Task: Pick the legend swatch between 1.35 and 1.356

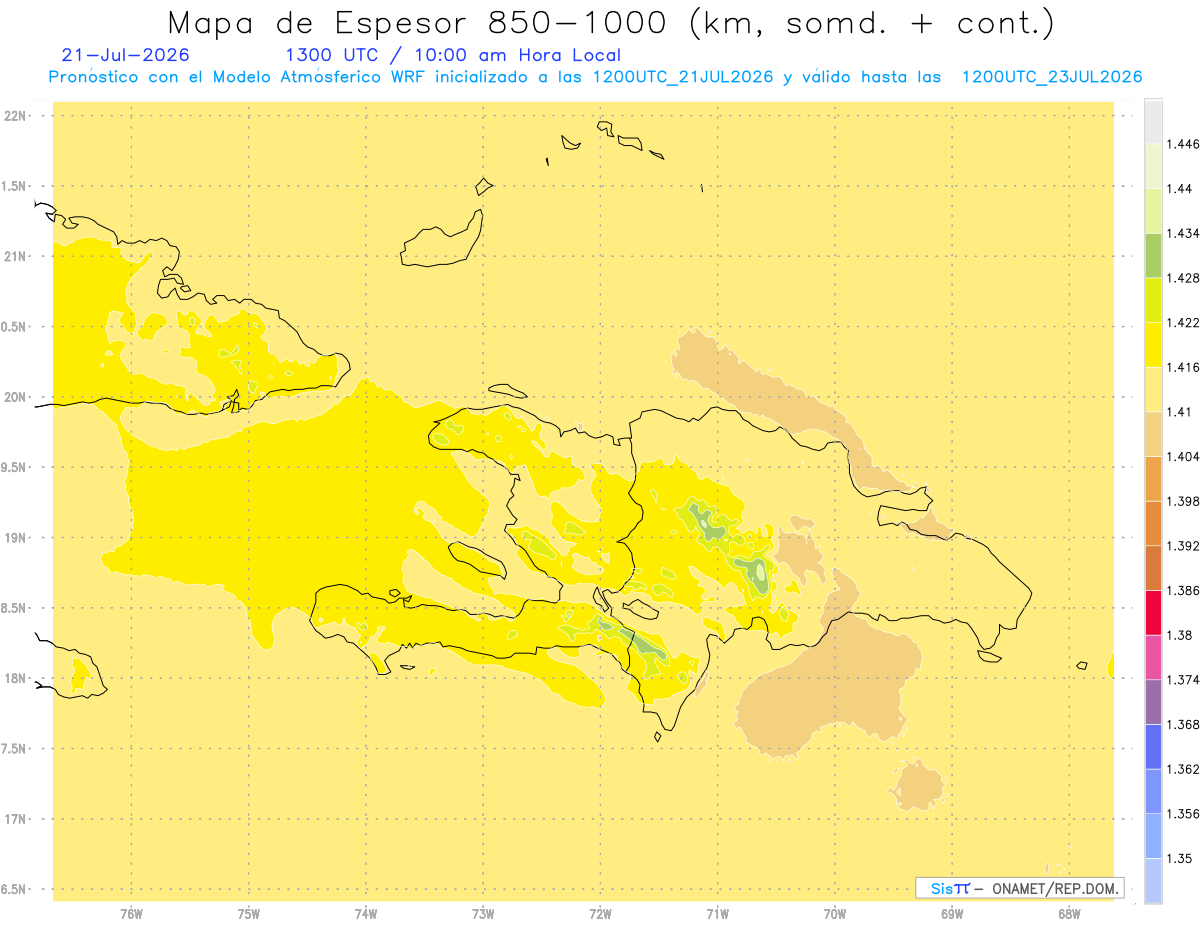Action: pyautogui.click(x=1153, y=835)
